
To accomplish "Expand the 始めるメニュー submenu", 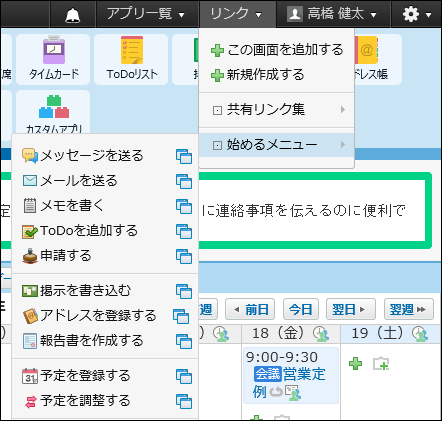I will pyautogui.click(x=277, y=145).
